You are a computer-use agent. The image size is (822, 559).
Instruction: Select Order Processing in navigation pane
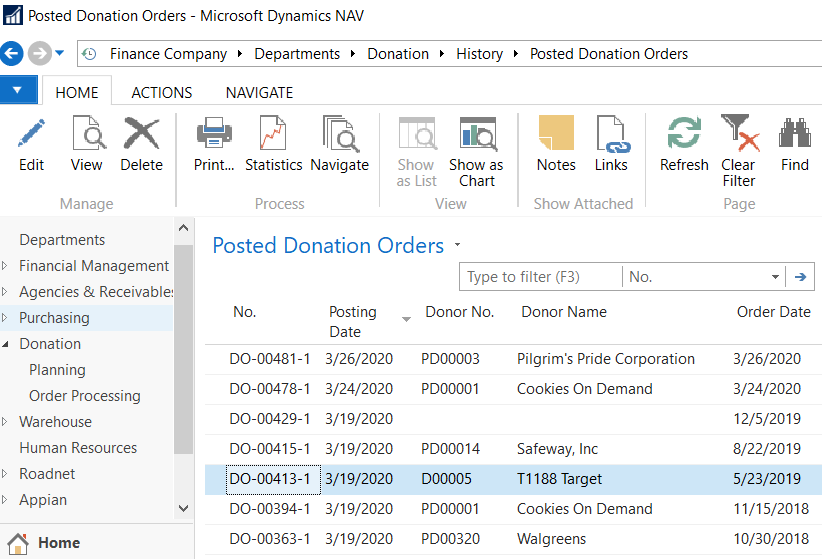(85, 396)
